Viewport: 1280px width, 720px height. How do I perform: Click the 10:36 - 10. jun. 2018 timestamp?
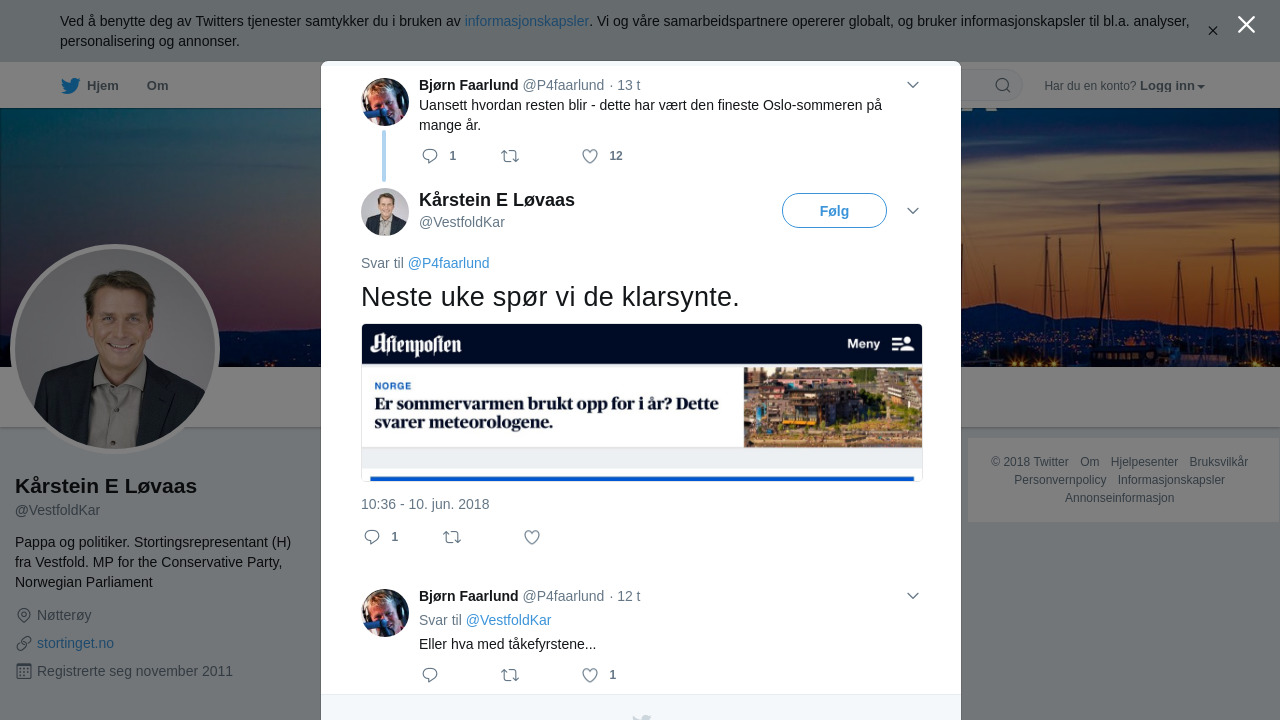[x=425, y=504]
